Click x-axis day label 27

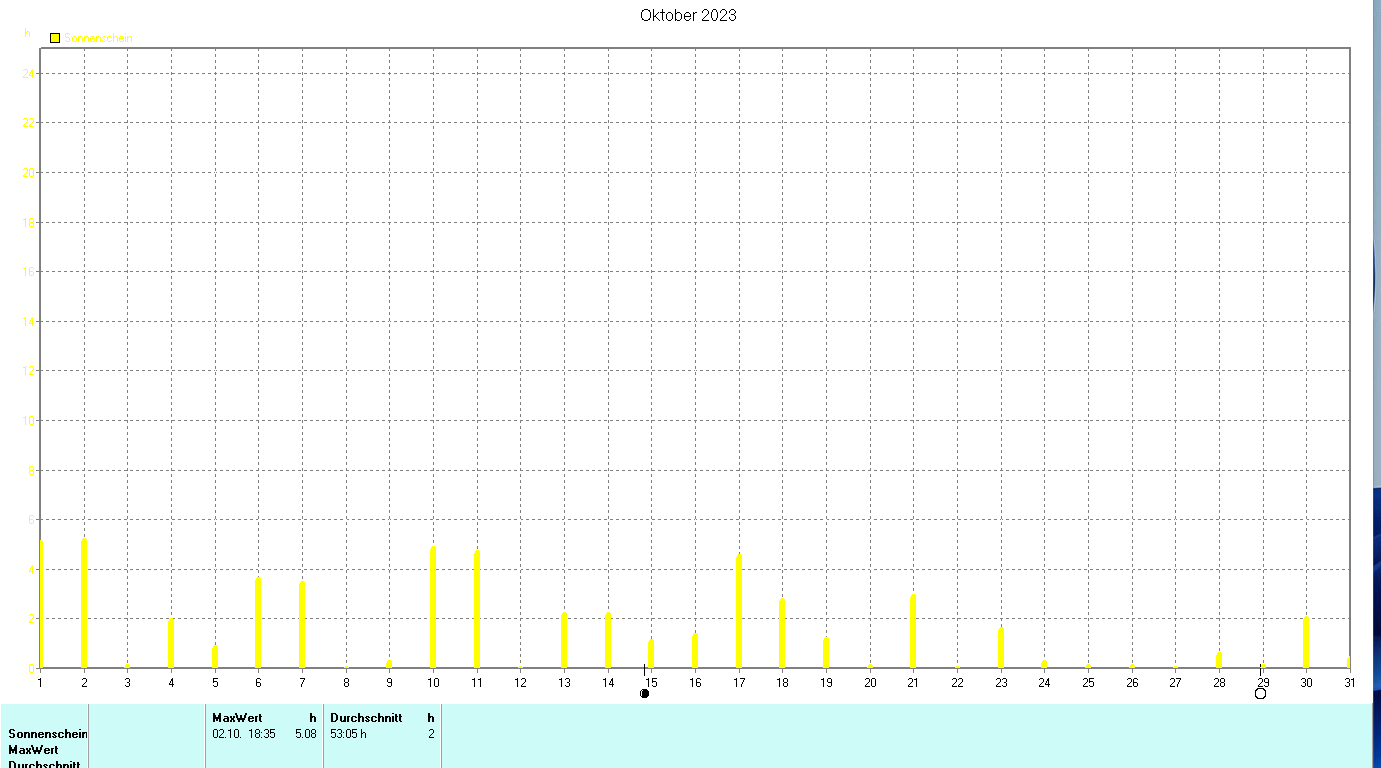click(1175, 683)
